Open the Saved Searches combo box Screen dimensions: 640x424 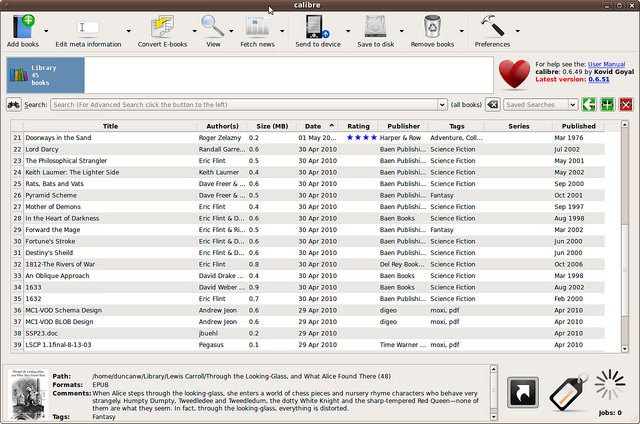(540, 105)
